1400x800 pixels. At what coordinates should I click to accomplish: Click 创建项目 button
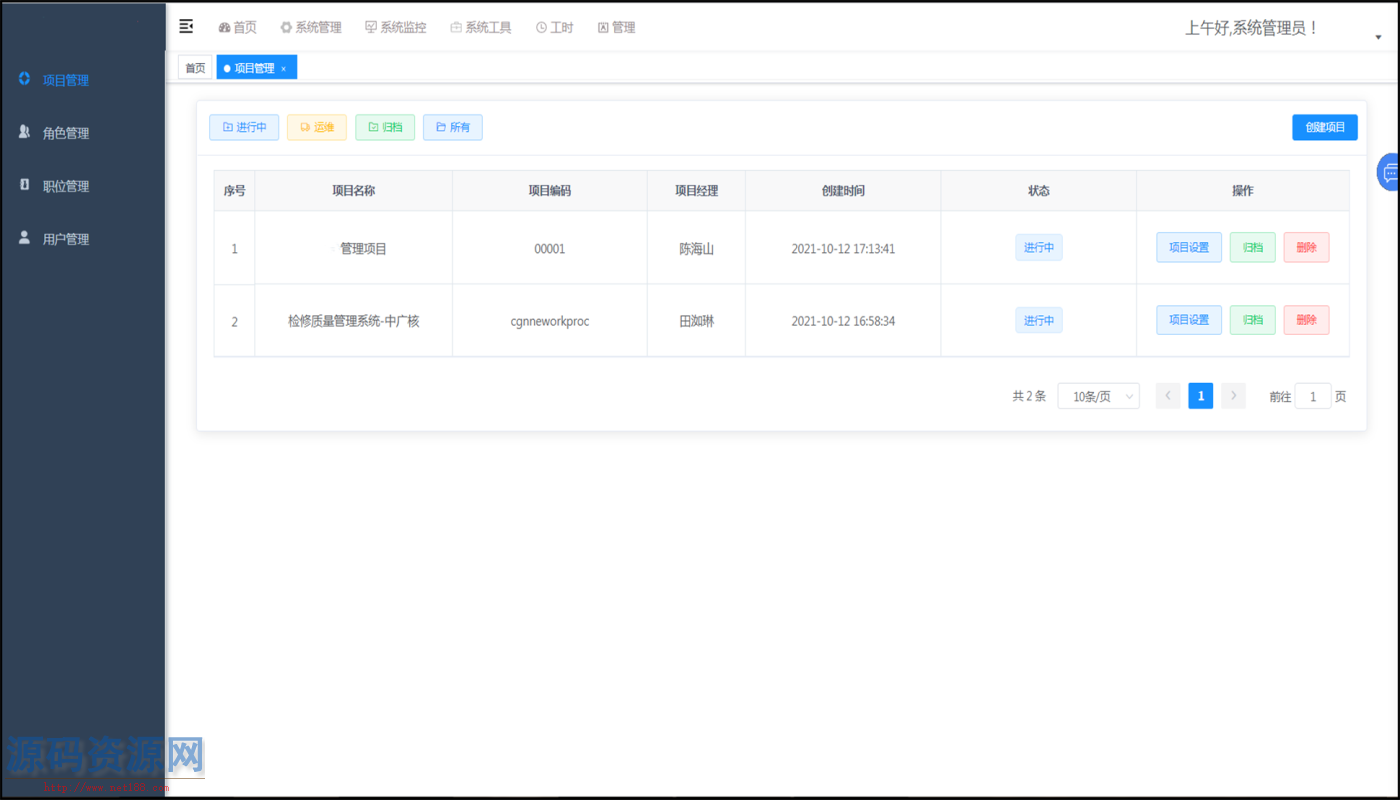click(1325, 127)
